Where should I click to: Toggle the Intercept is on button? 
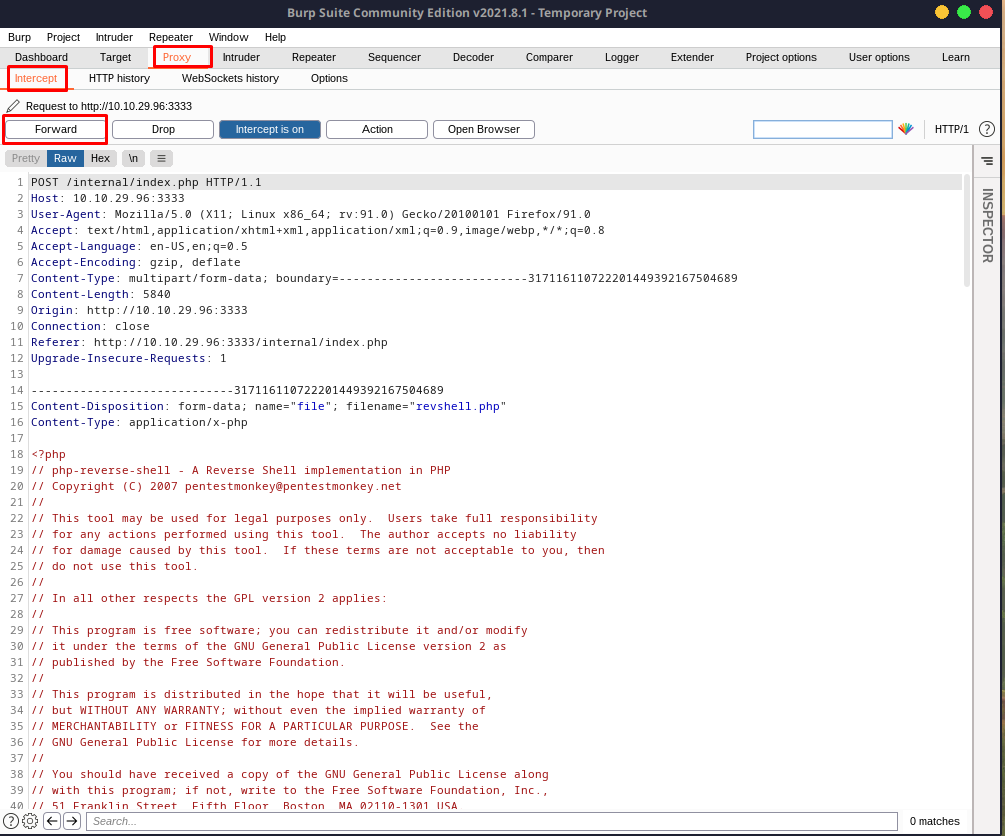[270, 129]
